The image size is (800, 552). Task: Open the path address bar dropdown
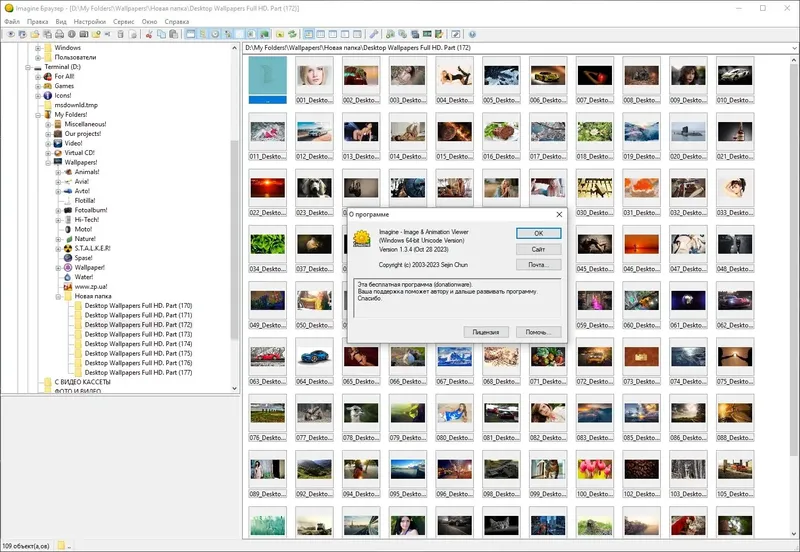pyautogui.click(x=794, y=48)
